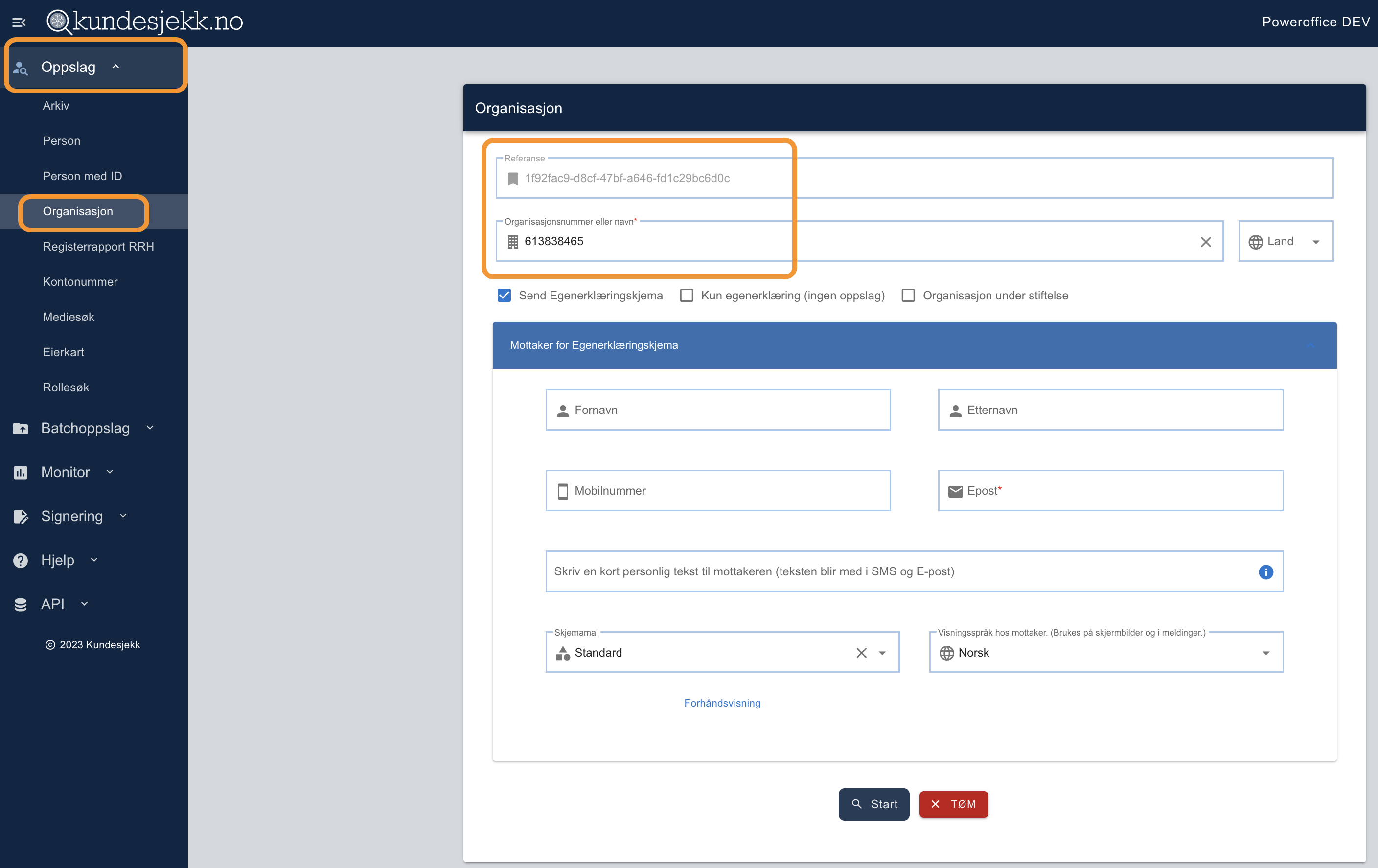Clear the organisasjonsnummer field with X

click(x=1205, y=242)
